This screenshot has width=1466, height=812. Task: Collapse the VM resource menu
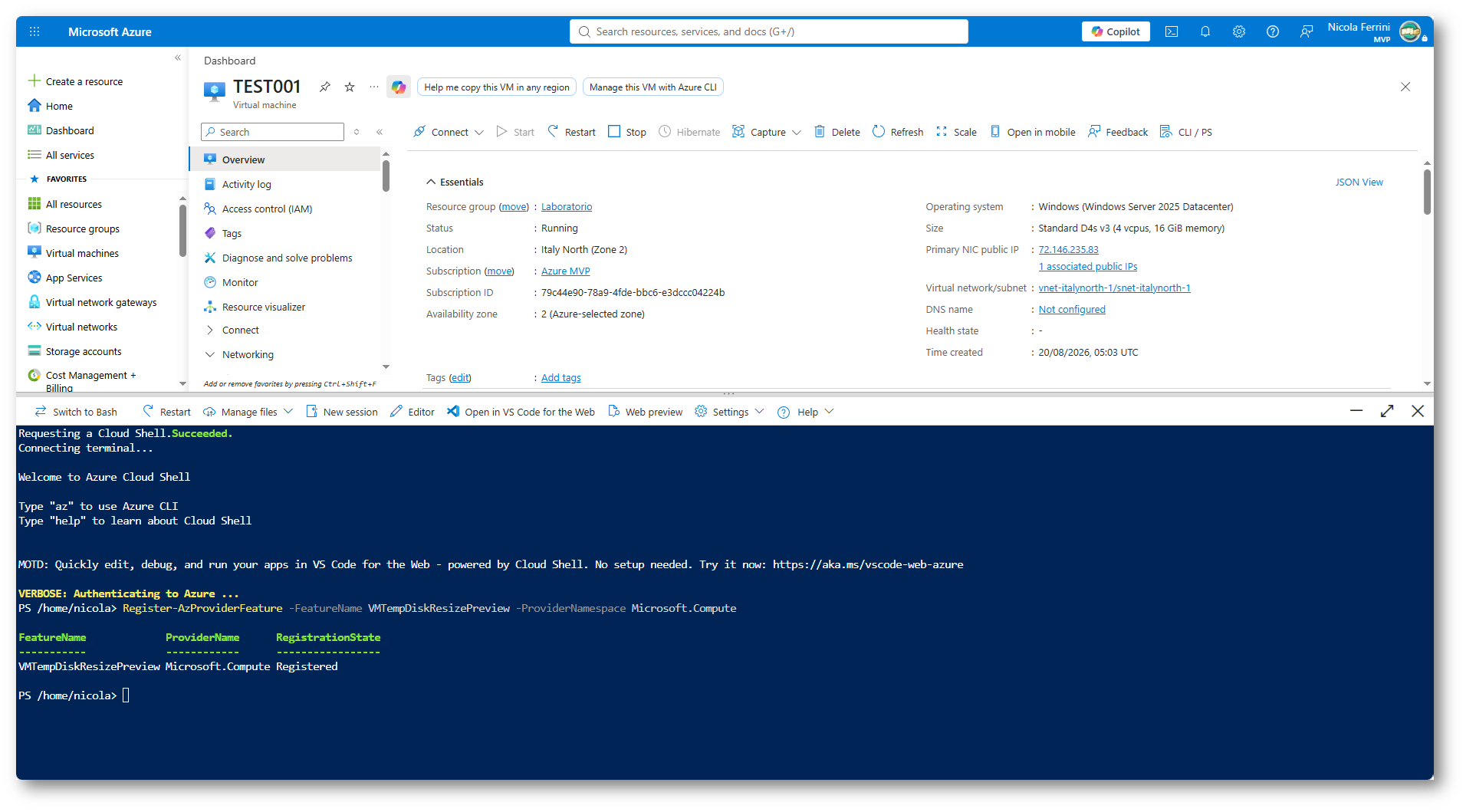380,132
